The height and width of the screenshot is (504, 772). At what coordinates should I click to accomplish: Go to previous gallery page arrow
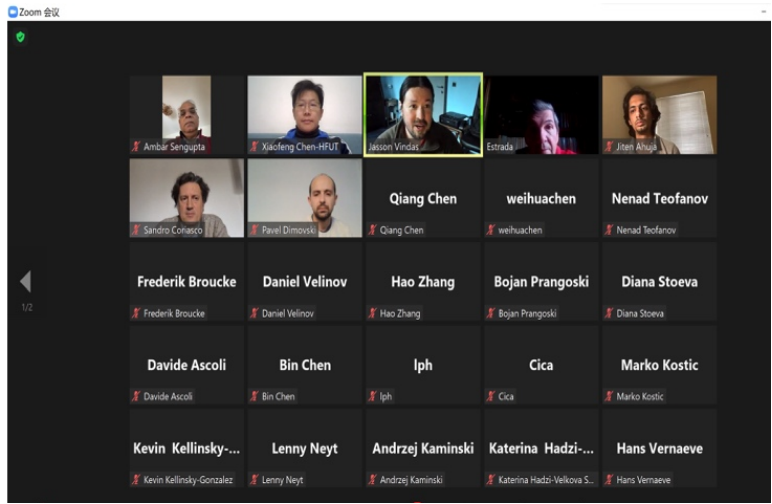[26, 282]
